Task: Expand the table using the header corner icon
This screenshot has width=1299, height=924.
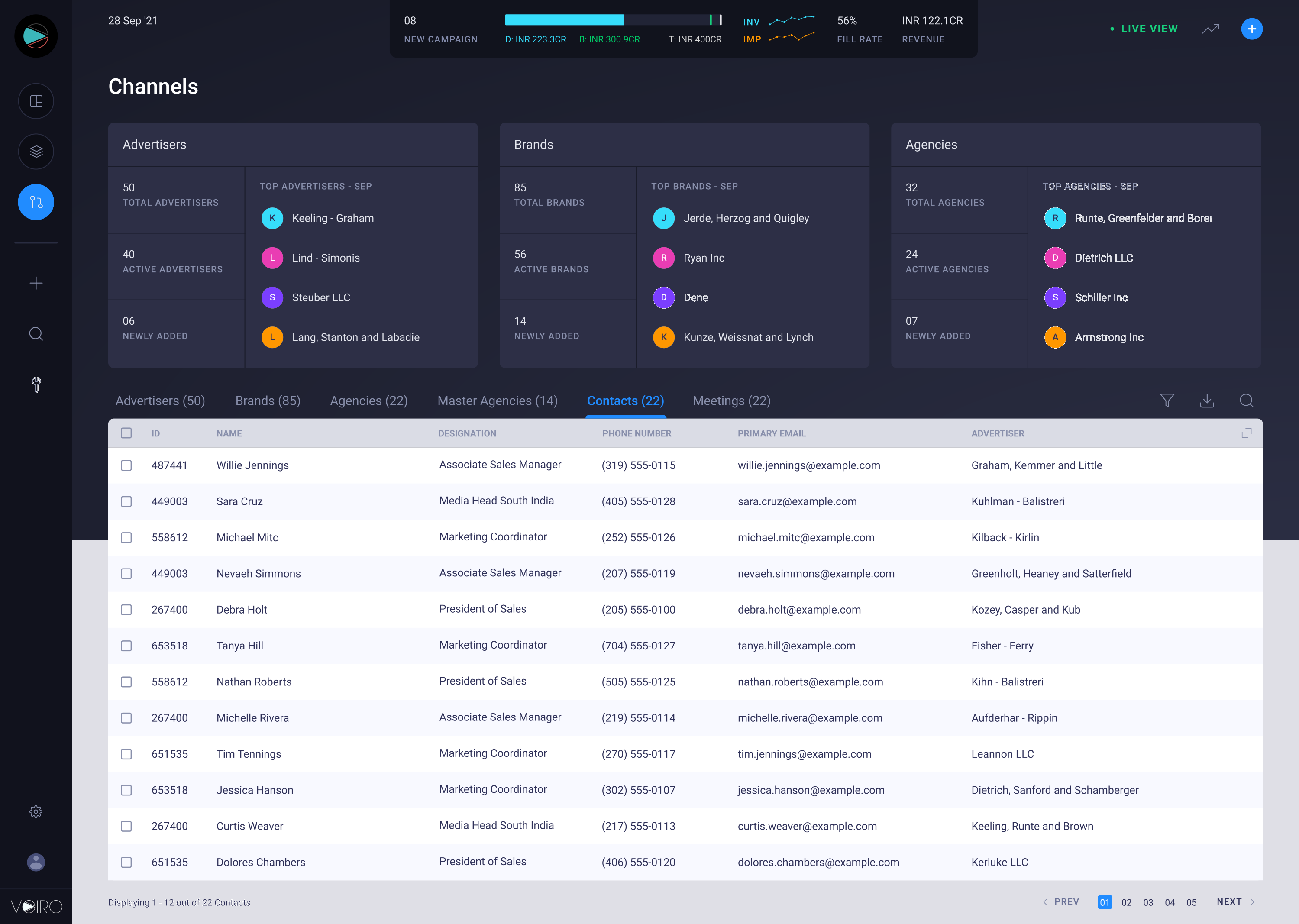Action: [1246, 433]
